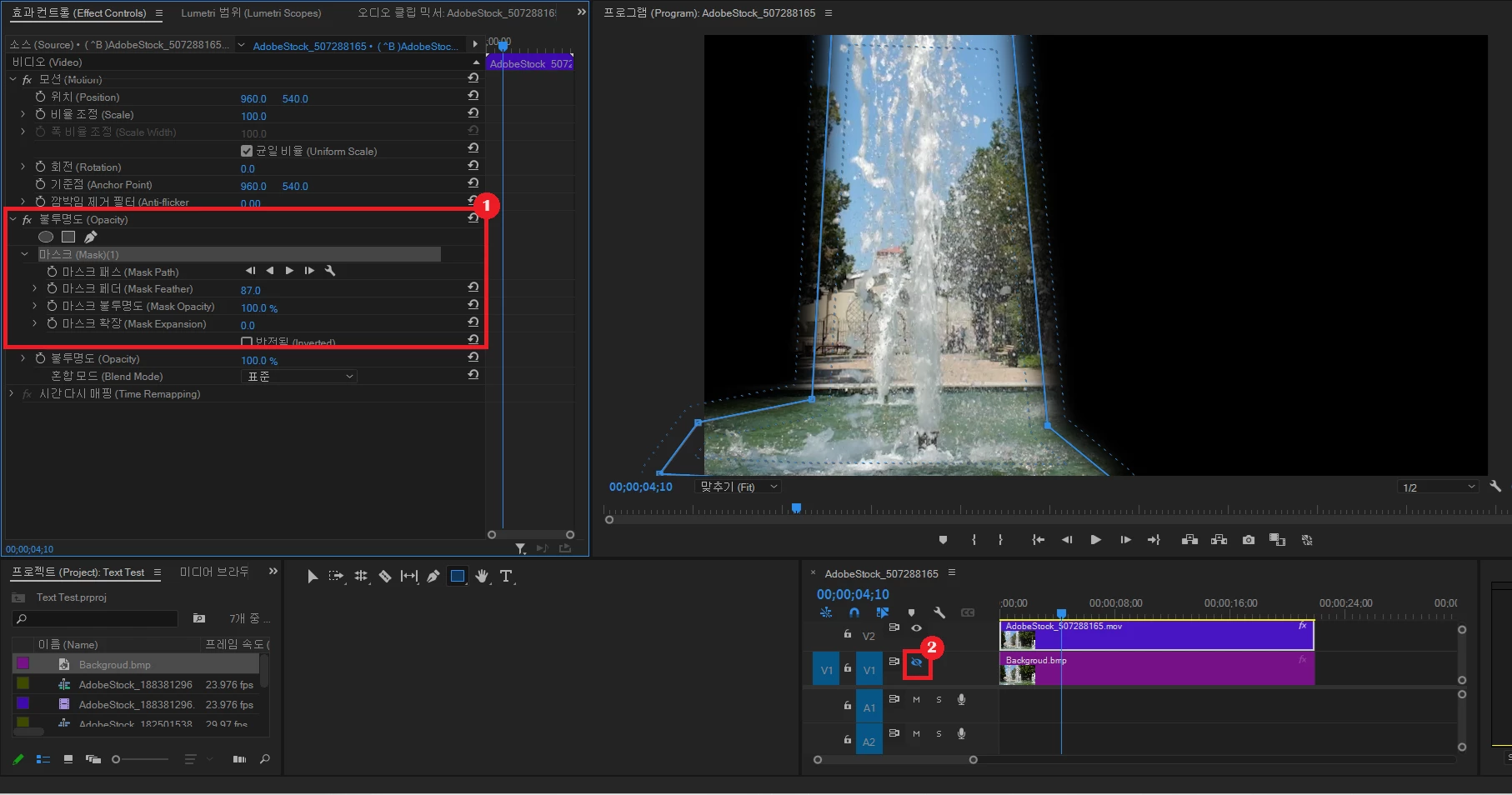
Task: Select the Razor tool in the toolbar
Action: (x=385, y=576)
